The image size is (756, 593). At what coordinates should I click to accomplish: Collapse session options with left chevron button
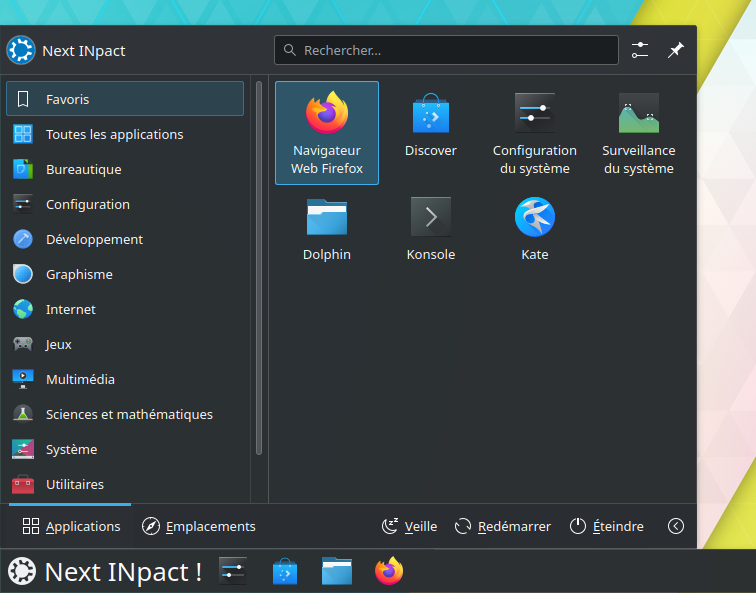pos(675,526)
